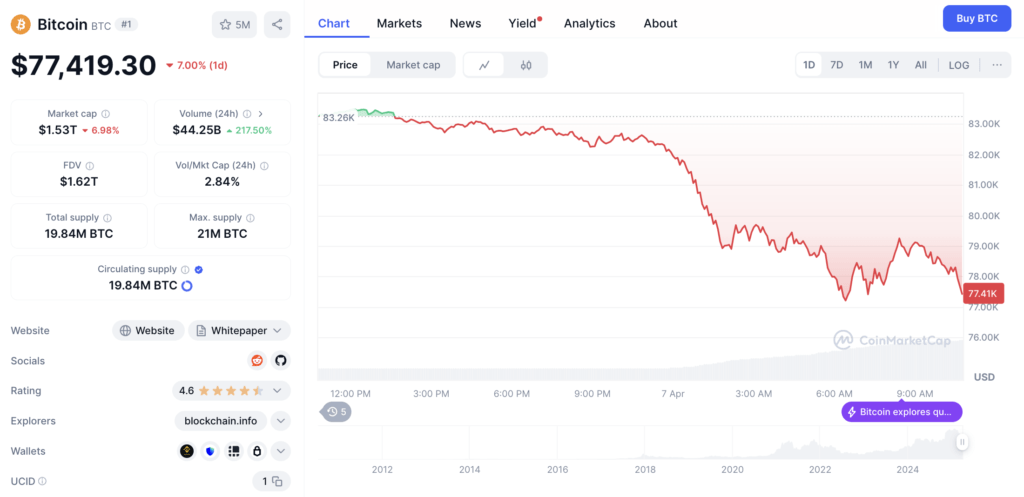Click the Market cap info icon
This screenshot has width=1024, height=497.
click(x=106, y=114)
